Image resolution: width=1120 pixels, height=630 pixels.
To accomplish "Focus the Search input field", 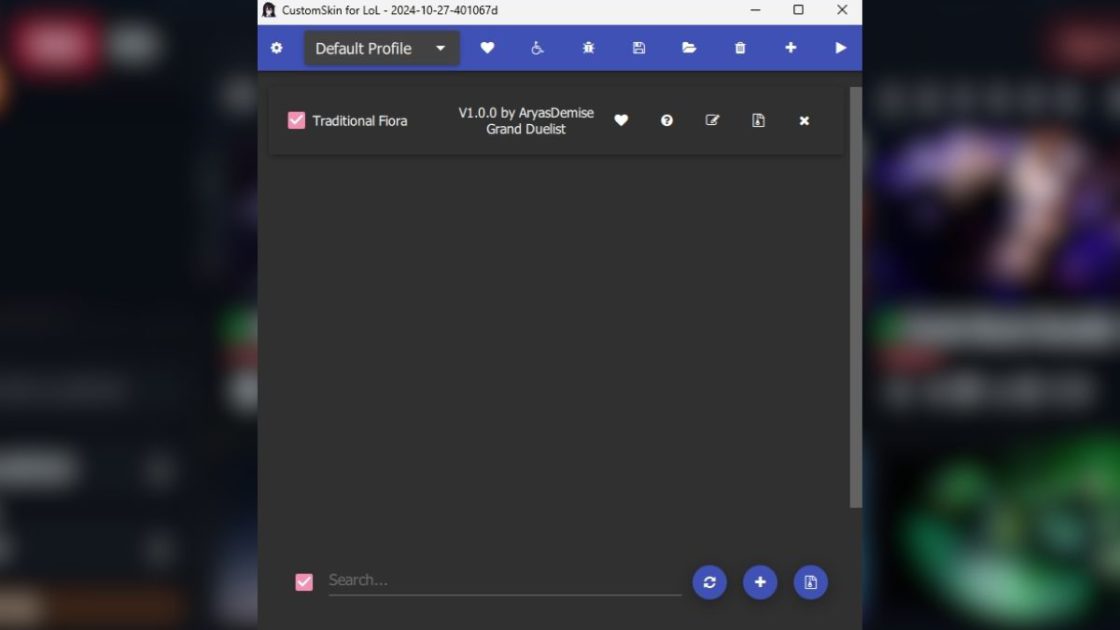I will click(504, 581).
